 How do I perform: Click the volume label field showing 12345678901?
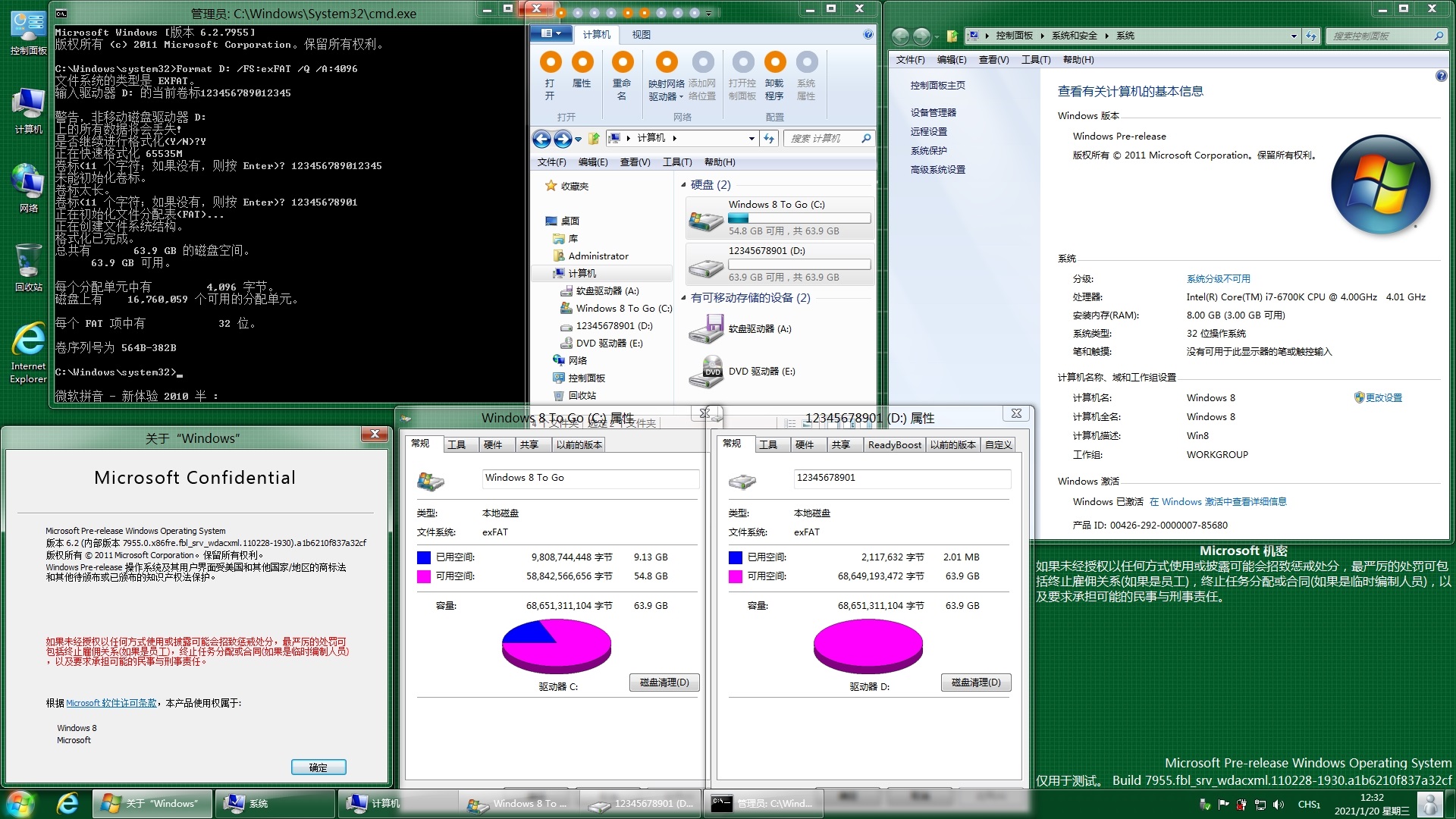902,478
